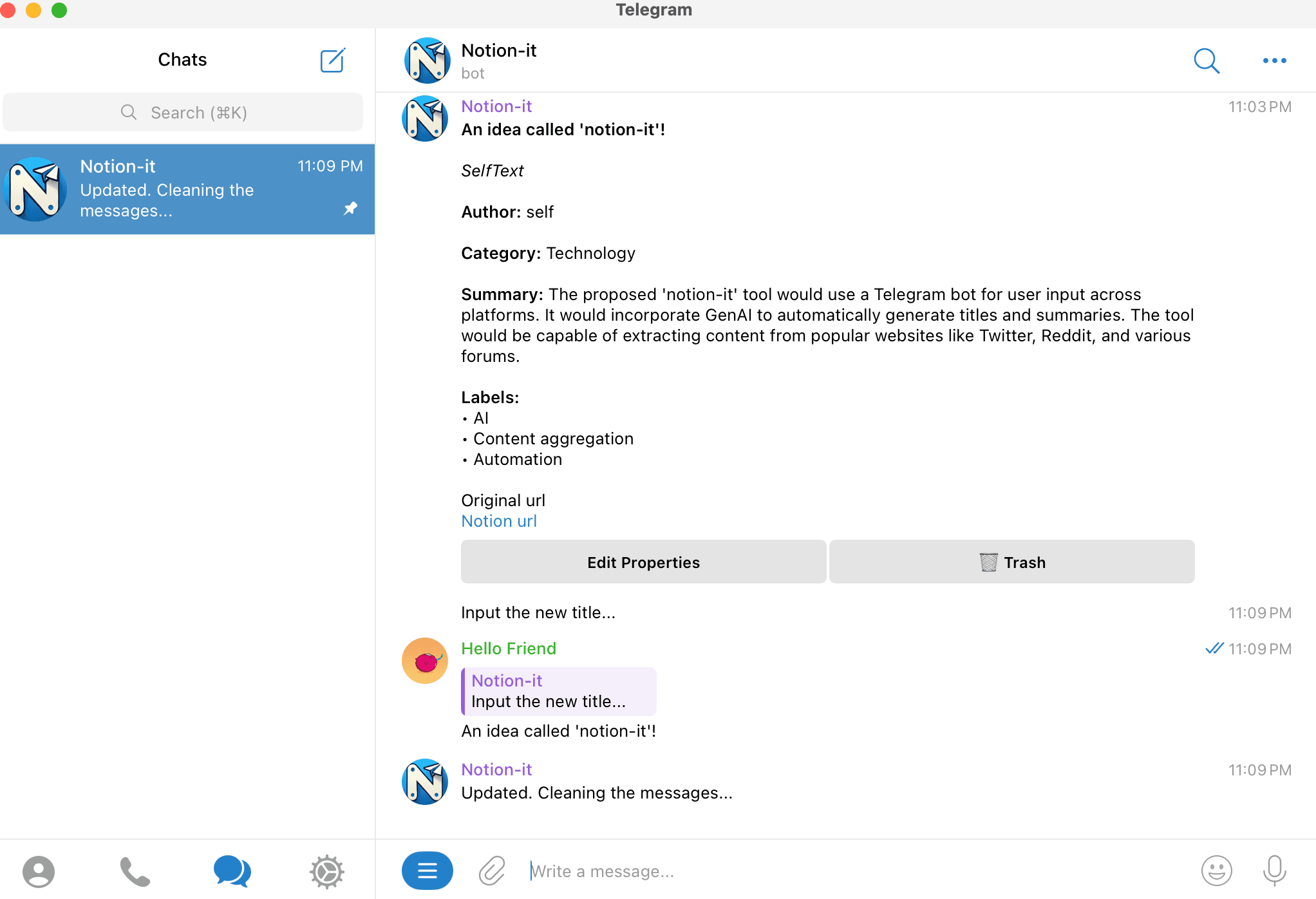The width and height of the screenshot is (1316, 899).
Task: Attach a file with the paperclip
Action: point(492,871)
